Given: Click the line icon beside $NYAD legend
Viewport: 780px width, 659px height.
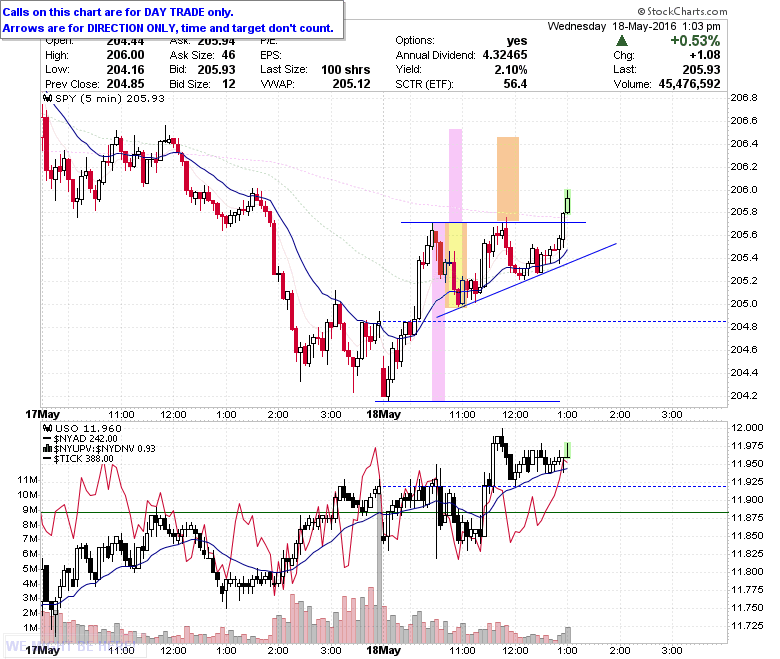Looking at the screenshot, I should coord(47,439).
